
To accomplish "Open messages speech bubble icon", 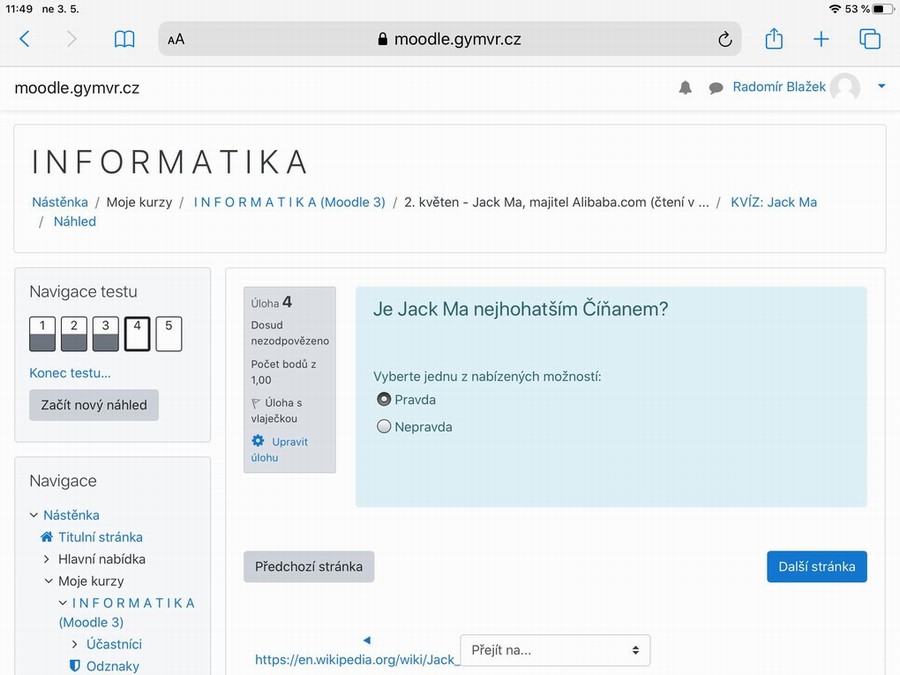I will click(716, 88).
